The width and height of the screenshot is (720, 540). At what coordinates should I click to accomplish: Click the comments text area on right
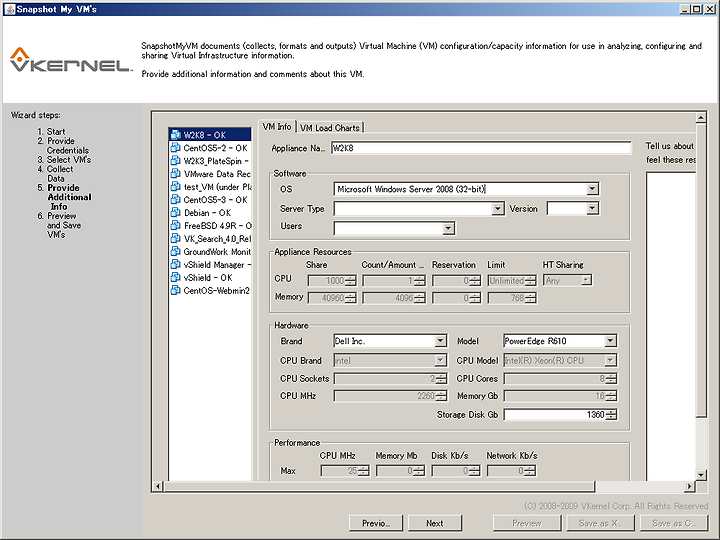671,326
